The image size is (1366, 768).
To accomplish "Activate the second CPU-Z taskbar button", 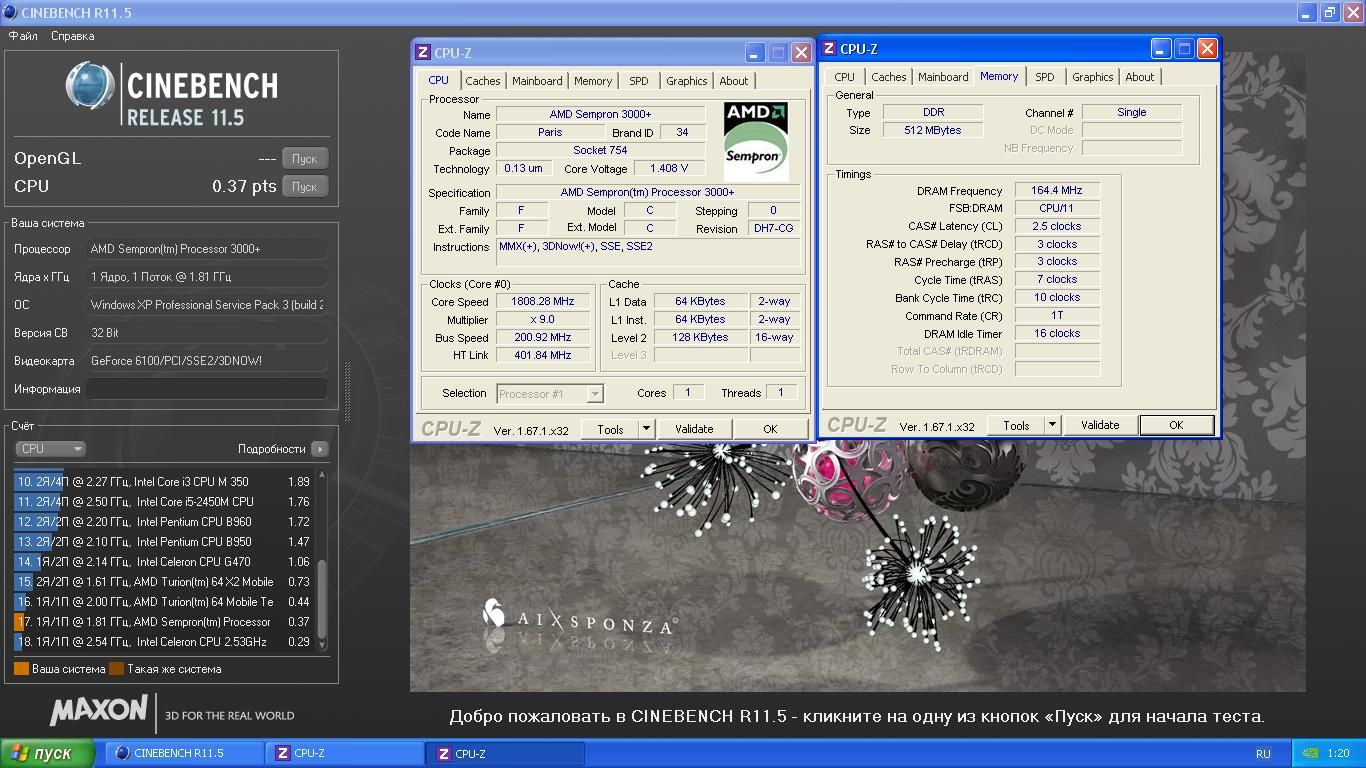I will (x=505, y=754).
